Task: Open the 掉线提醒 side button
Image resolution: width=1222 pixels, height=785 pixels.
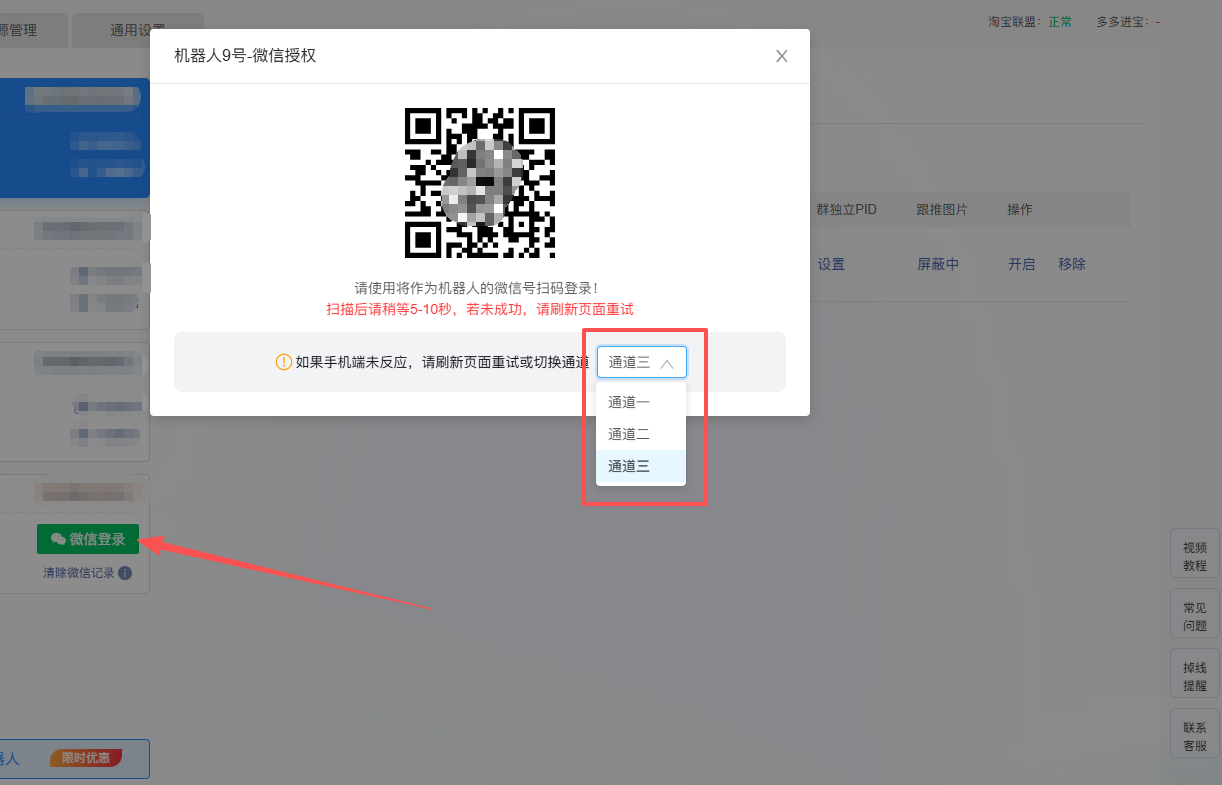Action: 1195,677
